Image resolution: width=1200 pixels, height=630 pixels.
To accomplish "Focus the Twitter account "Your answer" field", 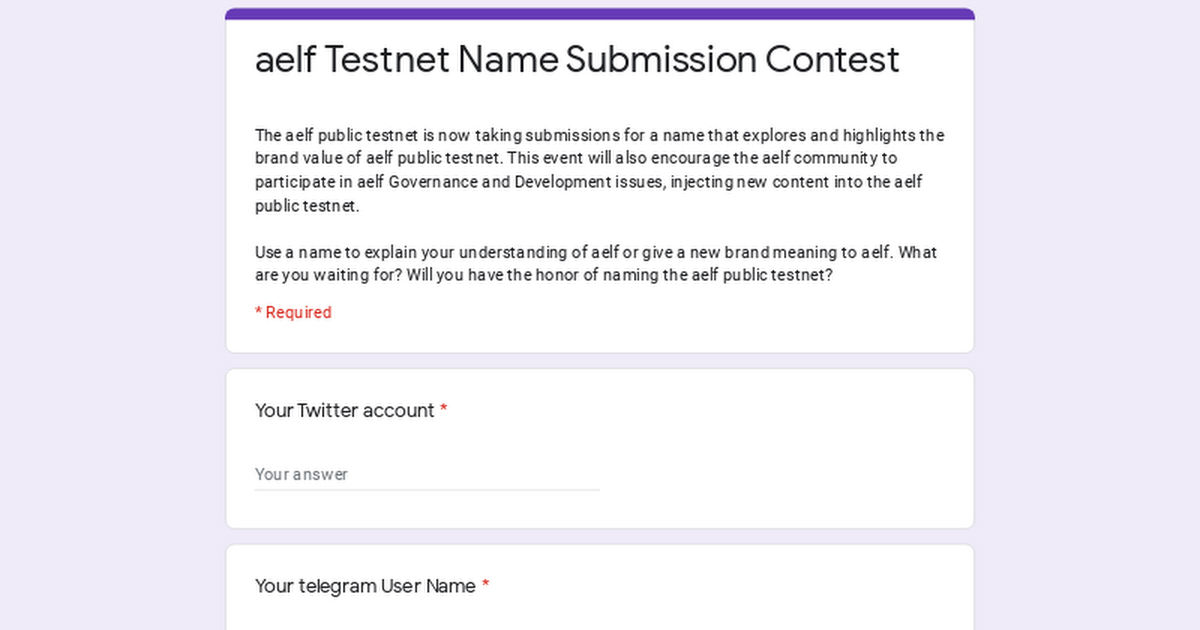I will [x=427, y=474].
